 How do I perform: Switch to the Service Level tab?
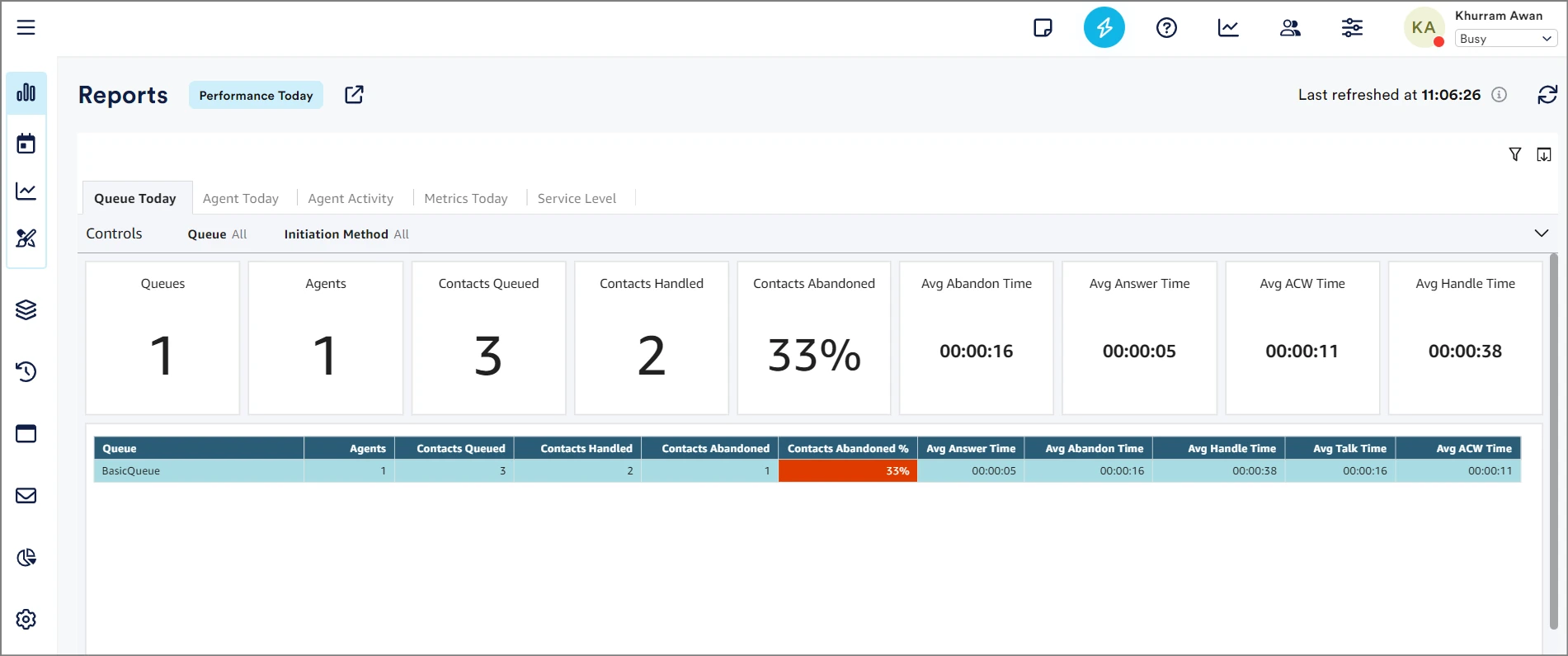tap(577, 199)
